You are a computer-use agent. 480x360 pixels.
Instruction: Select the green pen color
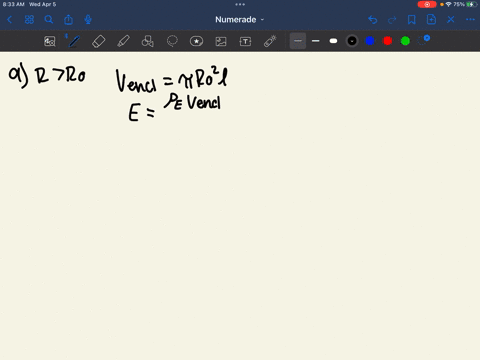pos(405,41)
